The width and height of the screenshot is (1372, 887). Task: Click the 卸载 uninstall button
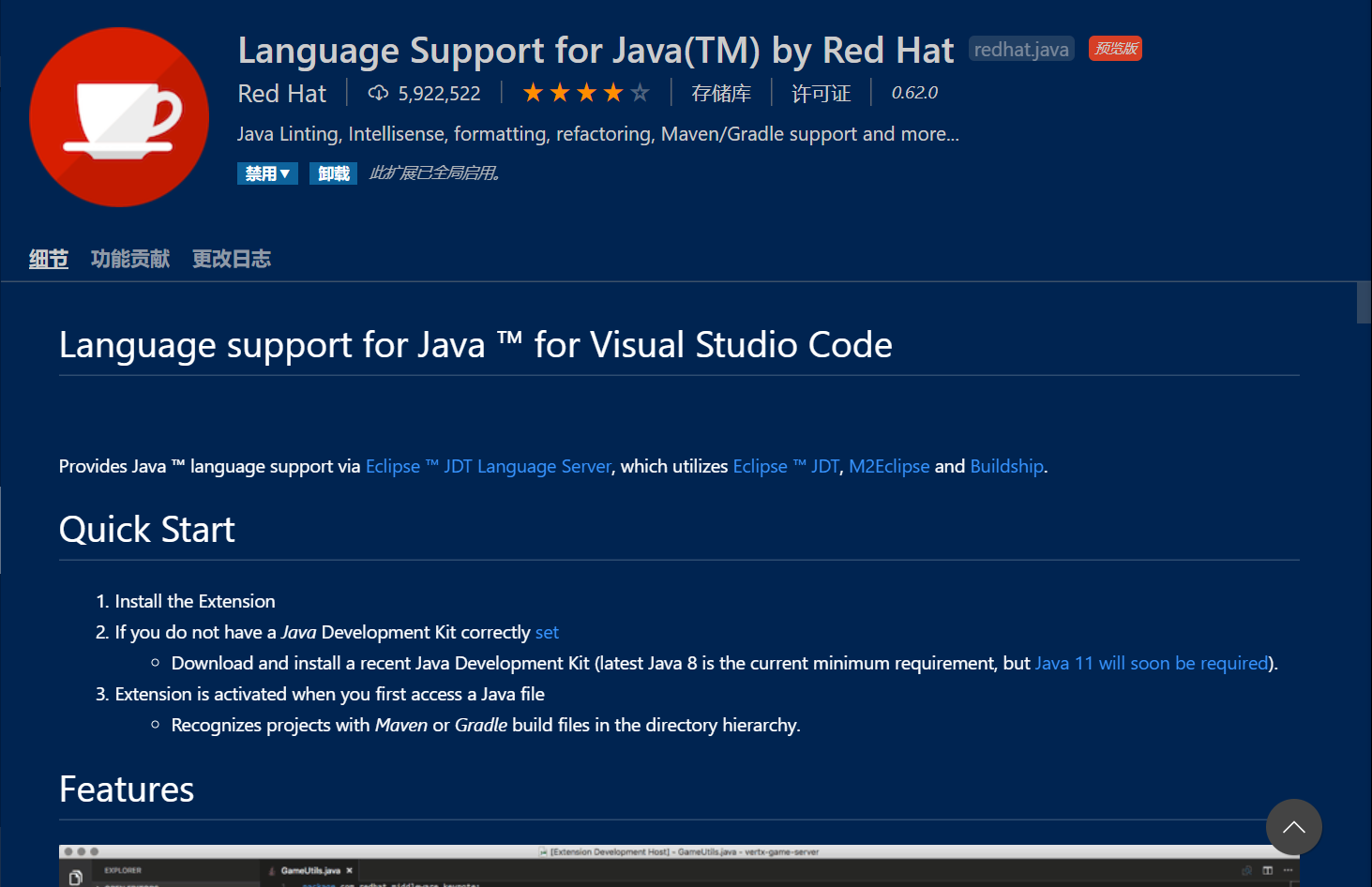(x=333, y=173)
